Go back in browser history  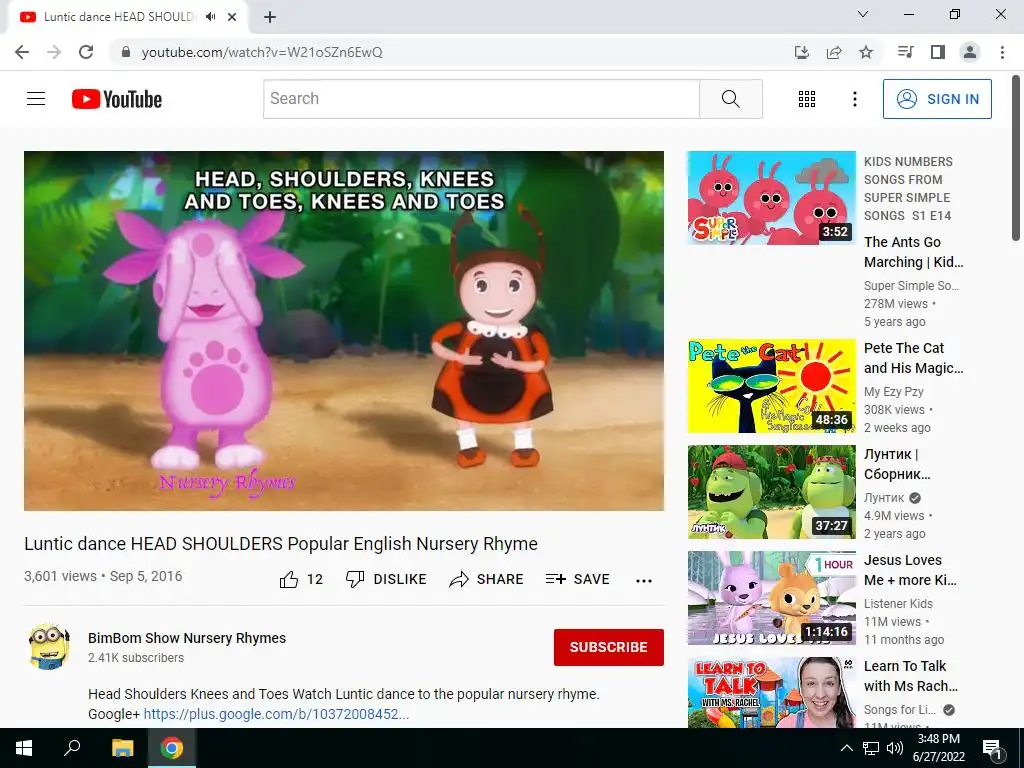click(22, 52)
